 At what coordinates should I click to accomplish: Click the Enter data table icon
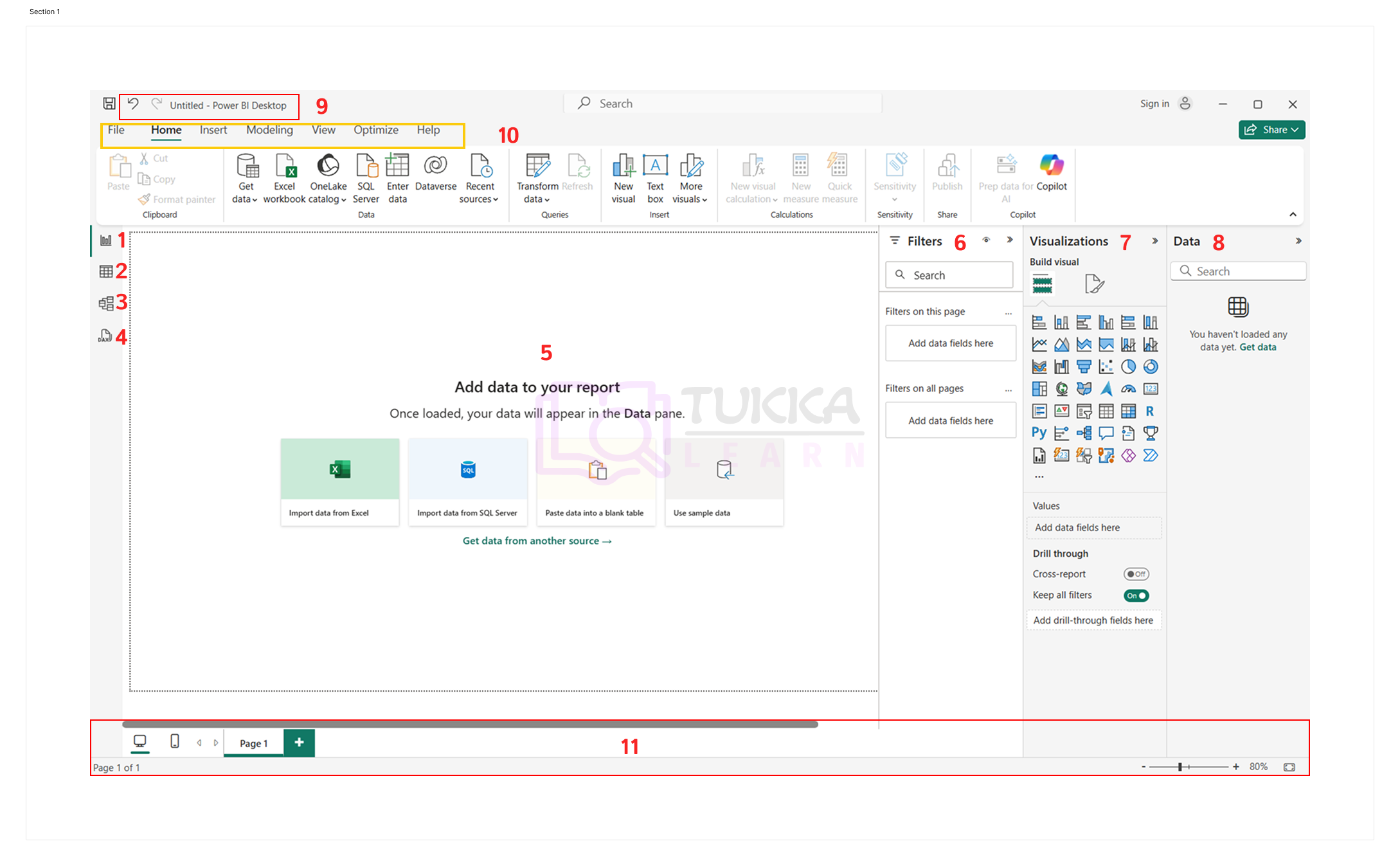point(397,166)
